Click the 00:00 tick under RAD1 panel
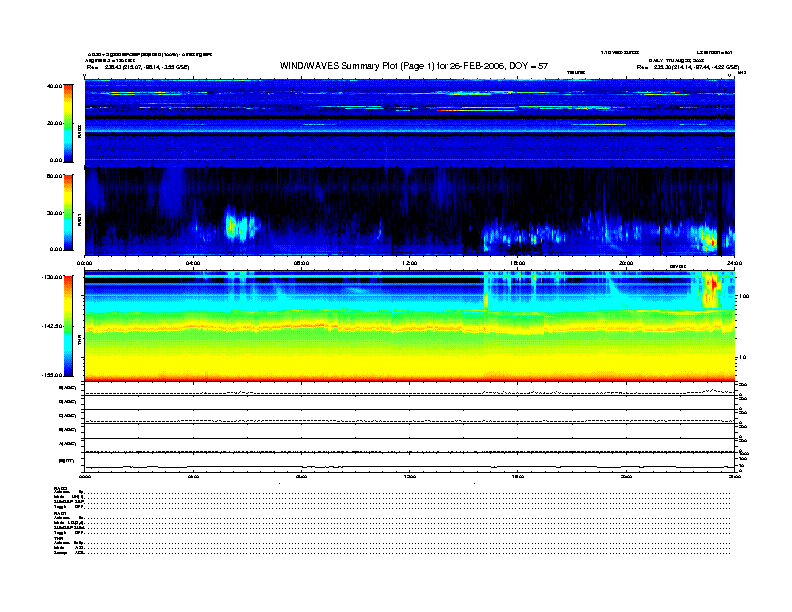The image size is (792, 612). 84,263
